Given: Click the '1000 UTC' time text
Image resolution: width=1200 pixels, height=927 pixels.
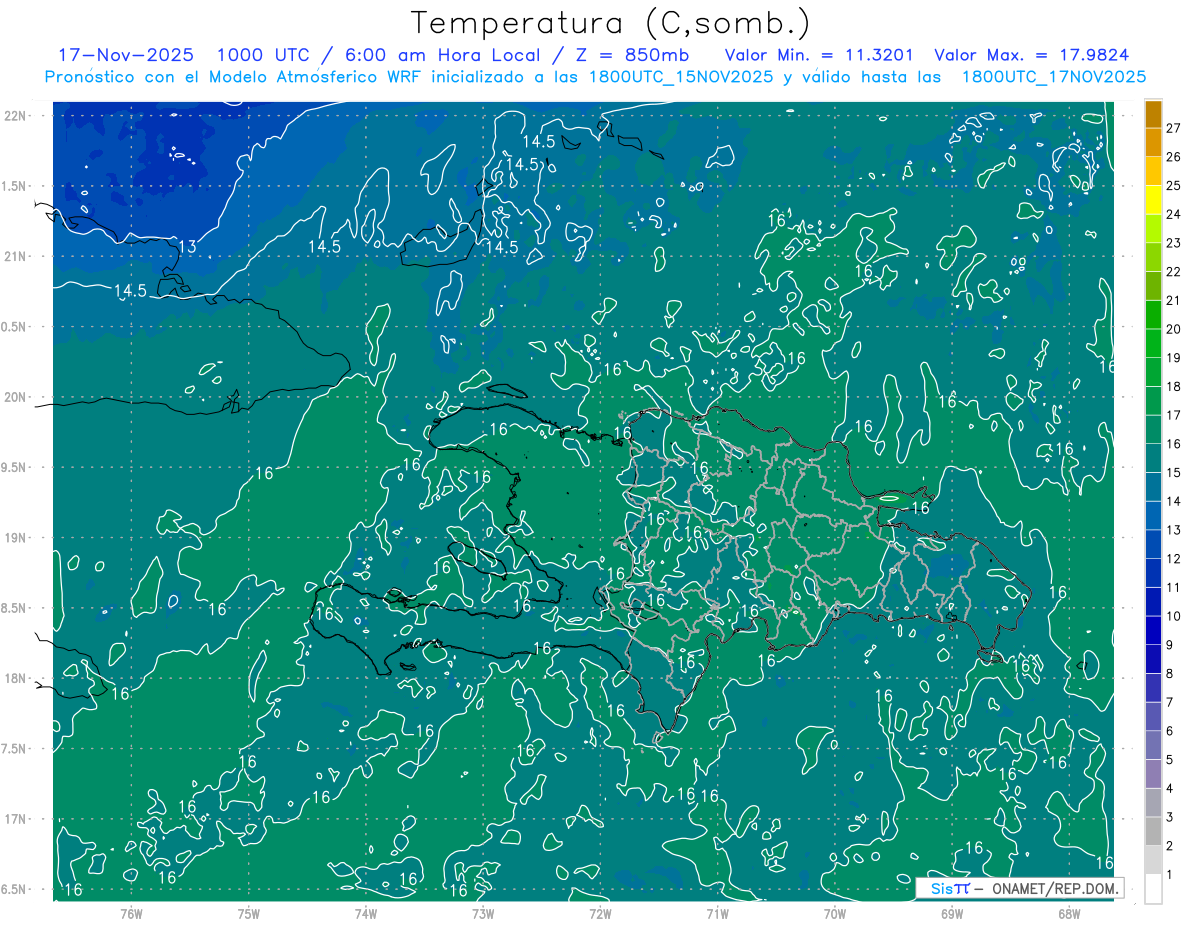Looking at the screenshot, I should pos(264,55).
